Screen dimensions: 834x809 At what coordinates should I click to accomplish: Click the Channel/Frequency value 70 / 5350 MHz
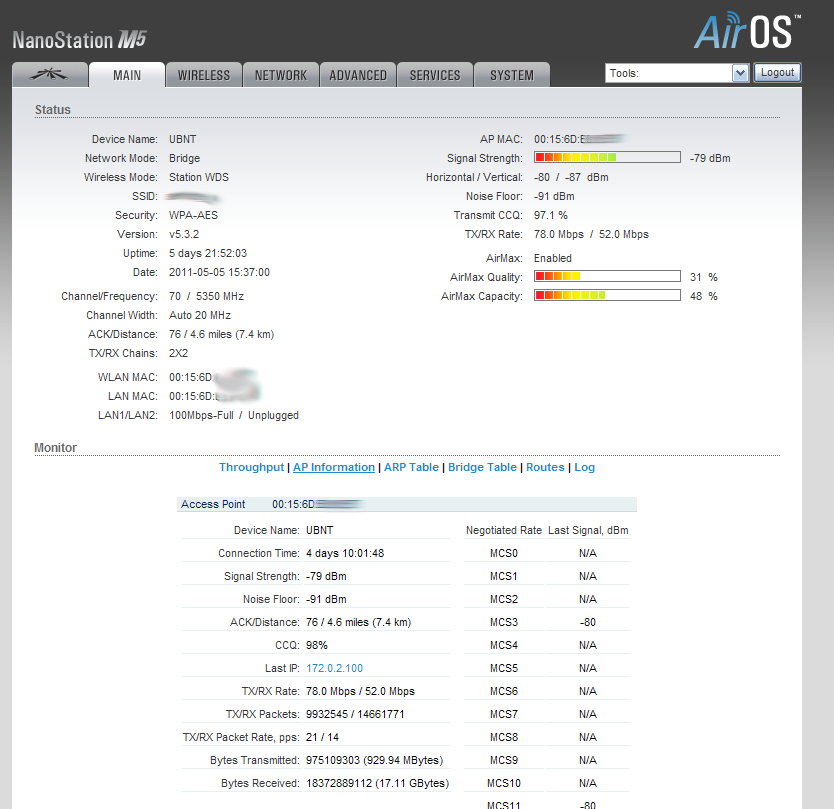[206, 296]
